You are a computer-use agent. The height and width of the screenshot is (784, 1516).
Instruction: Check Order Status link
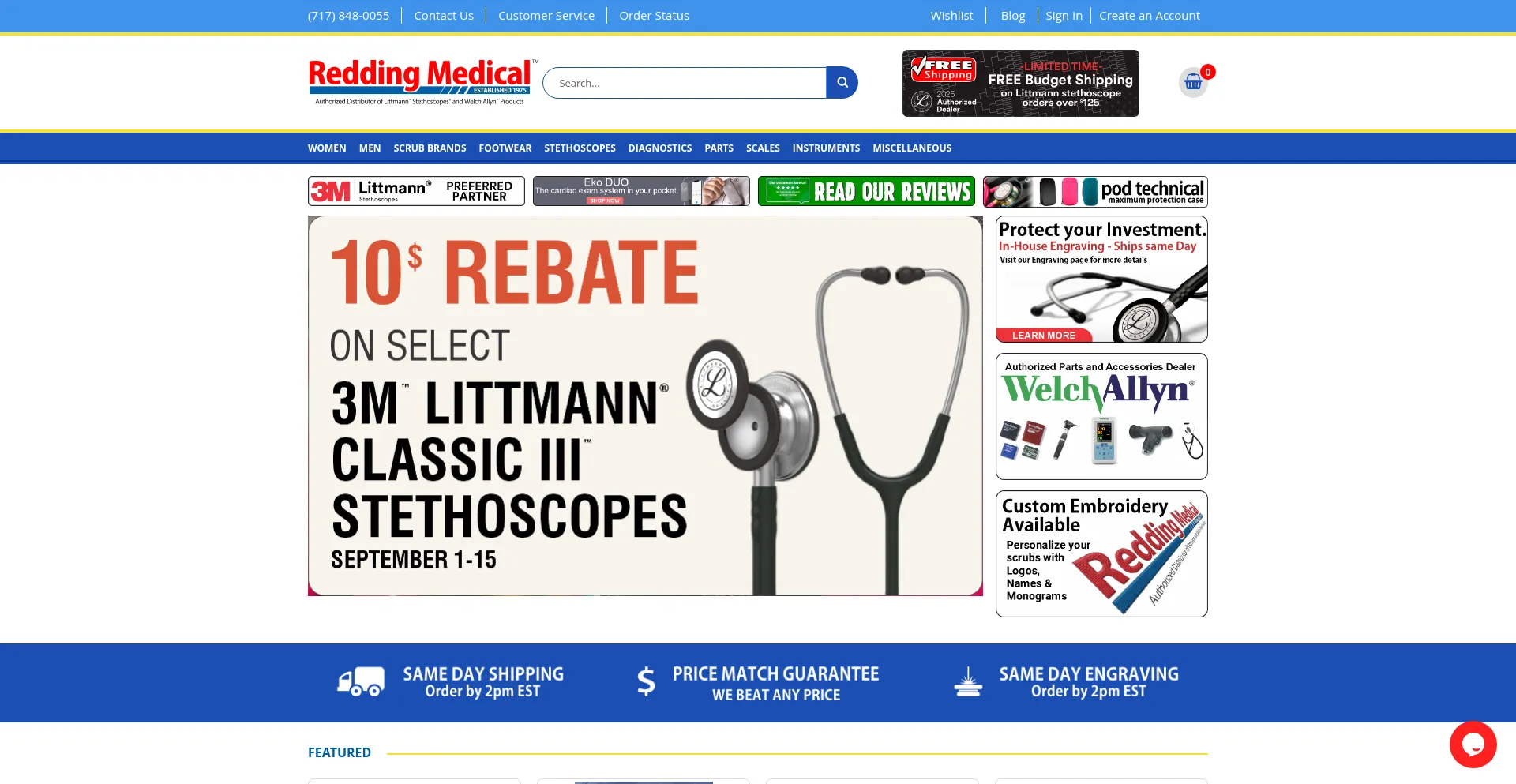click(x=654, y=16)
